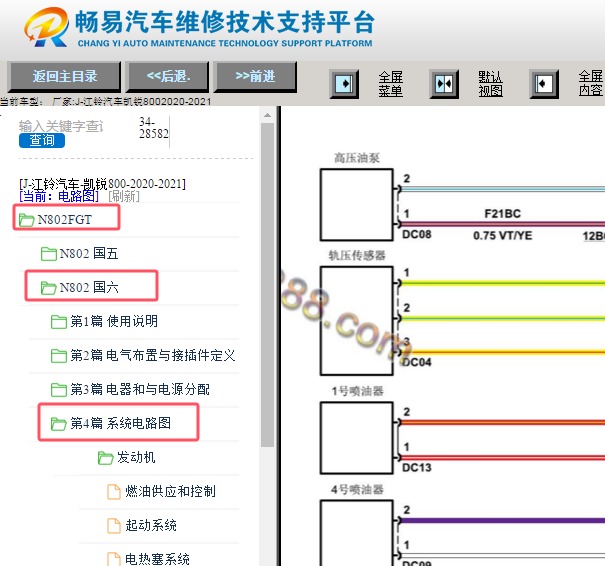Click the 1号喷油器 component box

point(357,438)
